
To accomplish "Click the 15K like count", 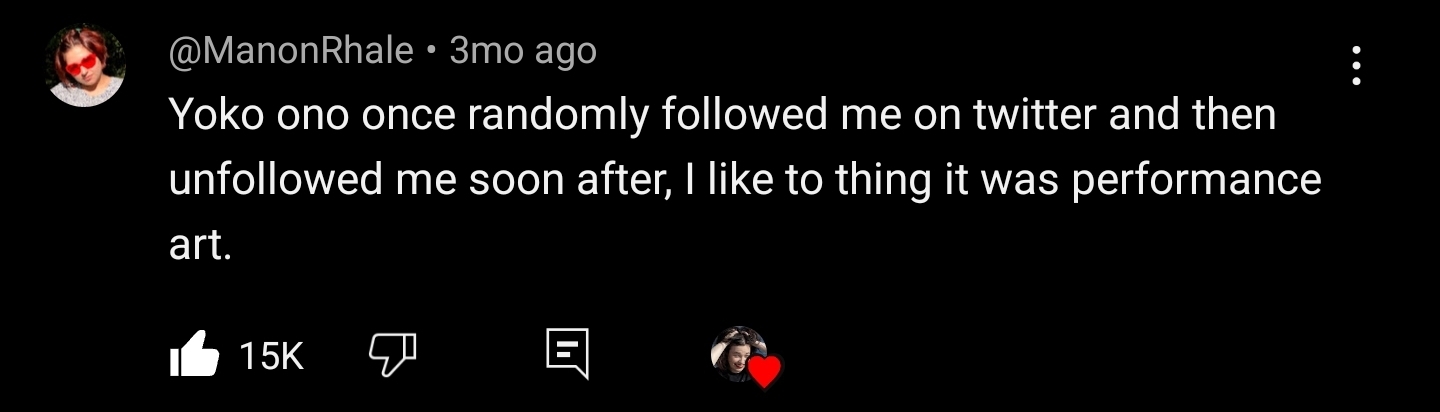I will pos(271,356).
